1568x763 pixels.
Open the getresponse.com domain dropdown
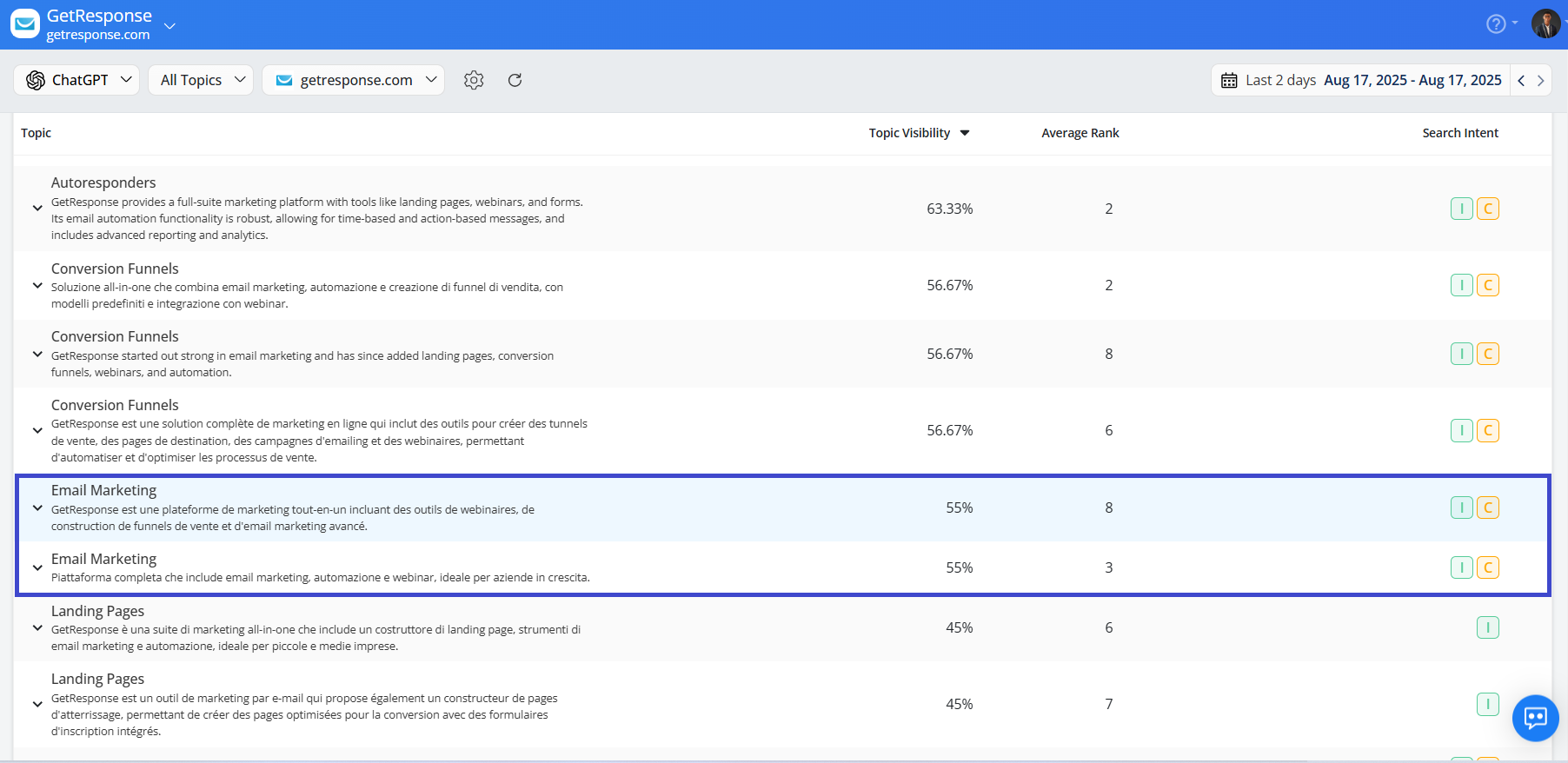click(x=354, y=80)
